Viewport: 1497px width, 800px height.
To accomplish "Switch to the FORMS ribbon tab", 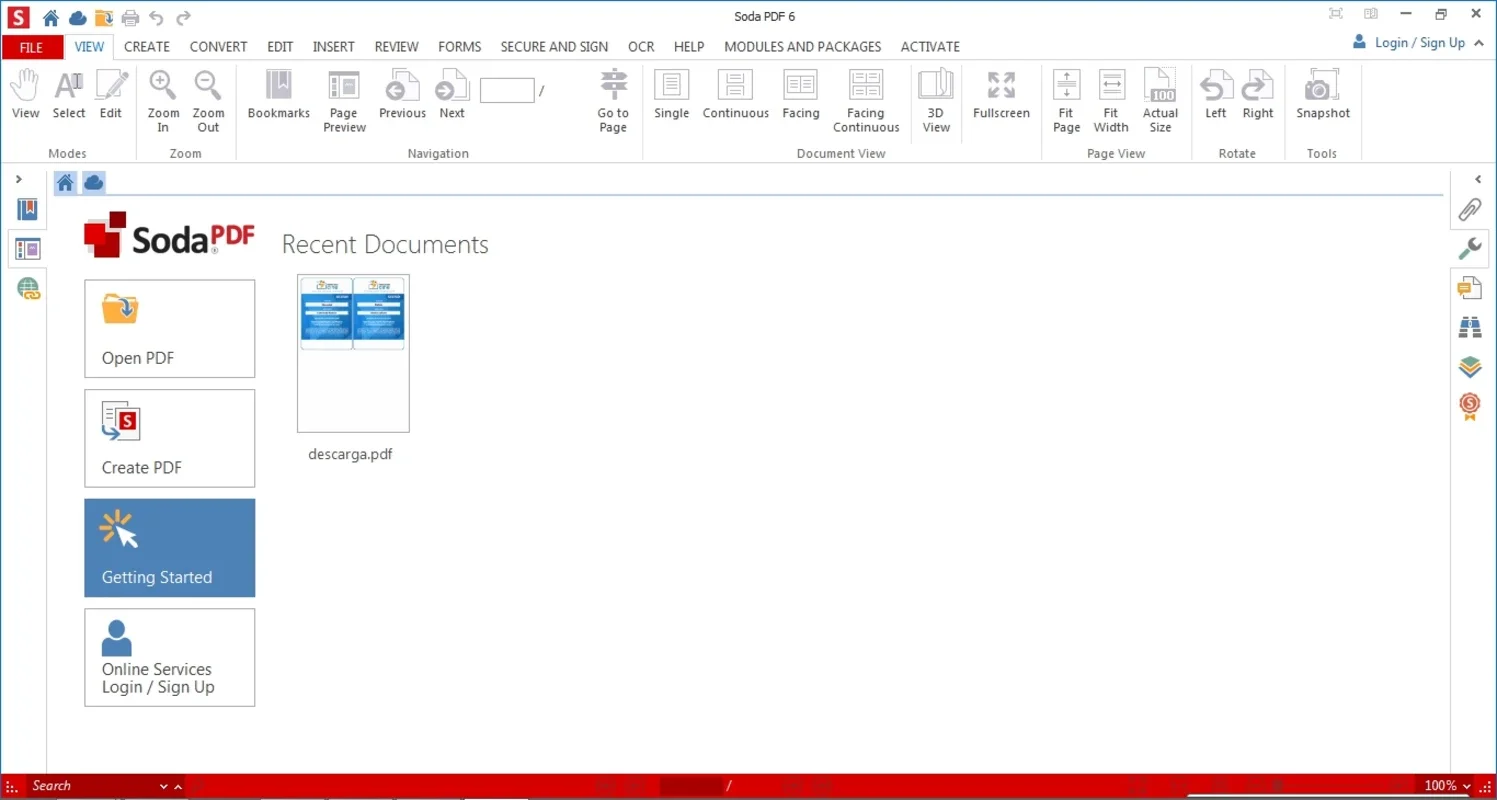I will point(460,47).
